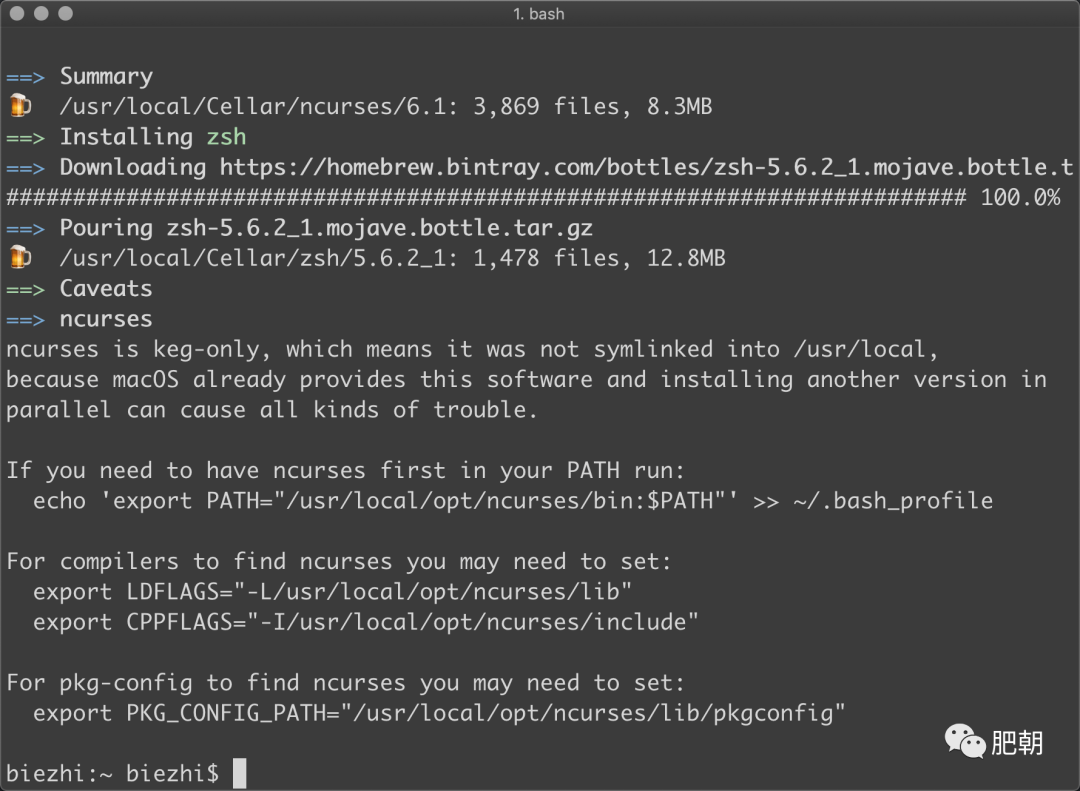The width and height of the screenshot is (1080, 791).
Task: Click the export CPPFLAGS command line
Action: [366, 622]
